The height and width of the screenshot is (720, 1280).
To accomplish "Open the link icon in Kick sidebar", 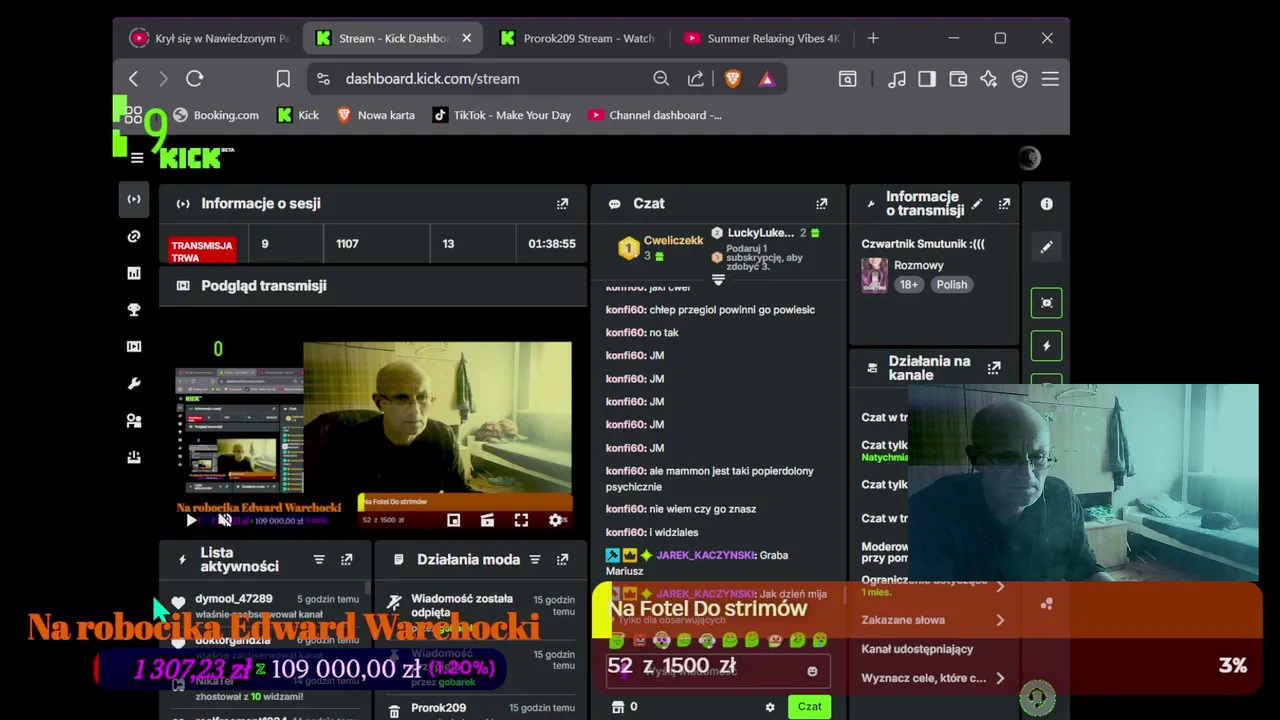I will (x=134, y=236).
